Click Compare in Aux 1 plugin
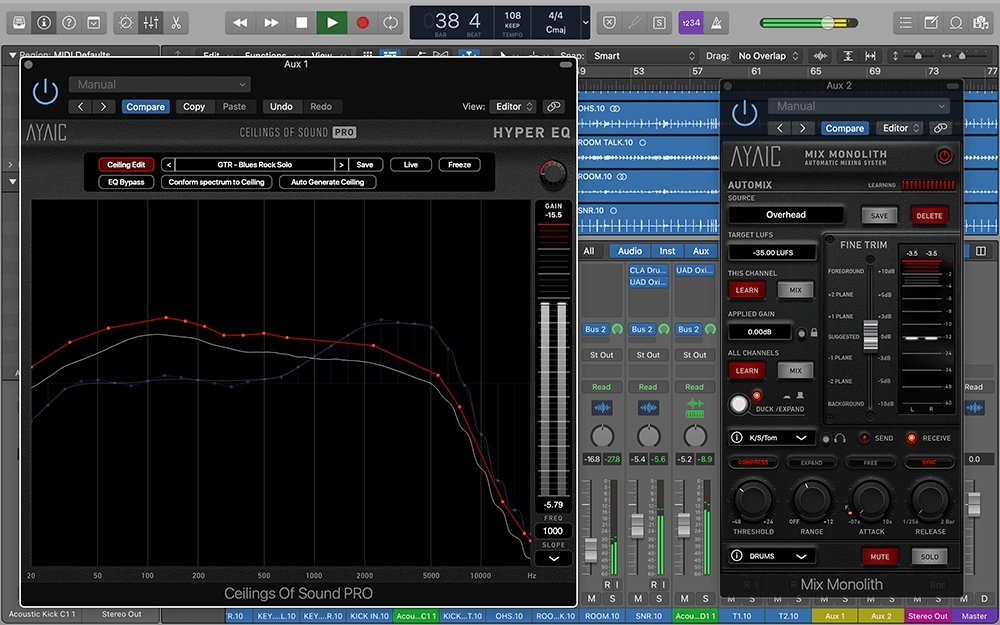The height and width of the screenshot is (625, 1000). pos(145,107)
